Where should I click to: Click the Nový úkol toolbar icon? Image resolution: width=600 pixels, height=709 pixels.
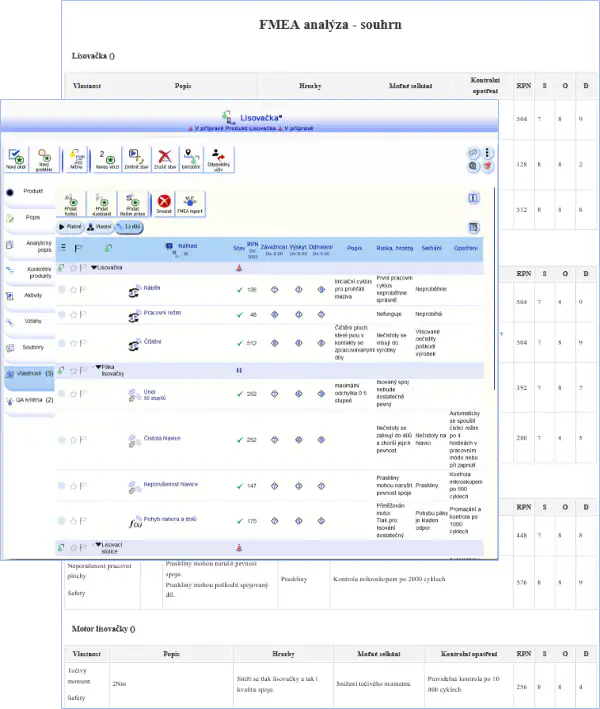coord(17,158)
